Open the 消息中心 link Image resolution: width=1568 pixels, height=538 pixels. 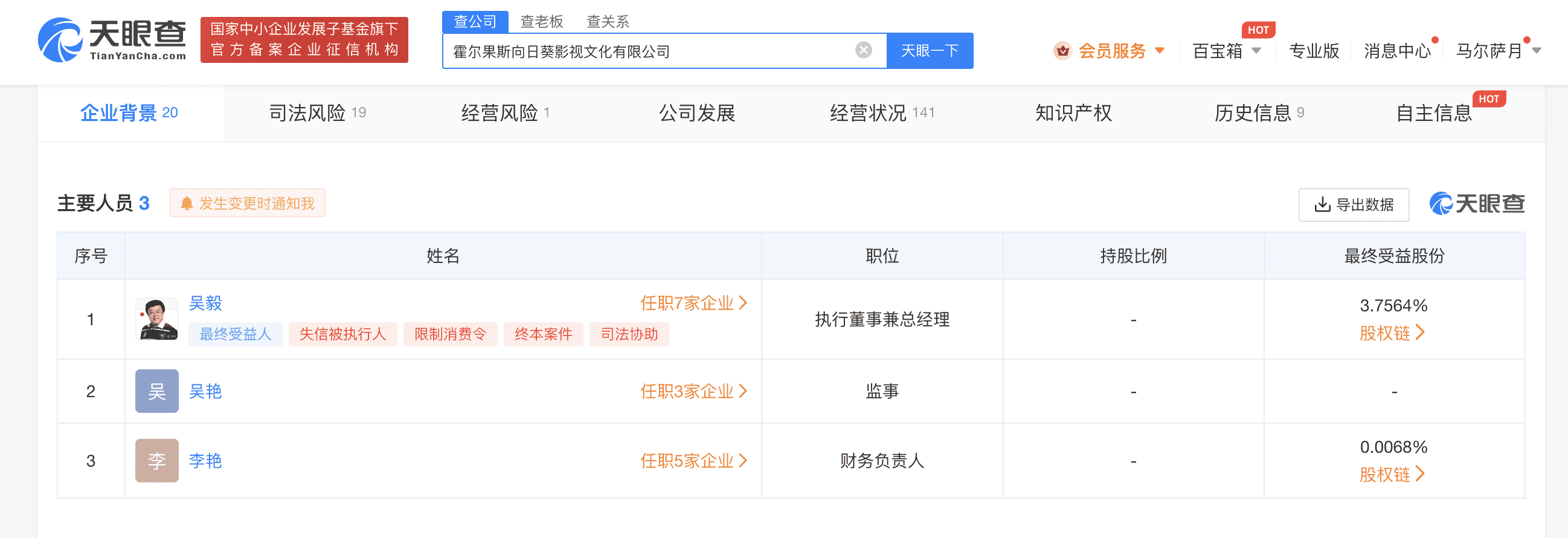[1398, 51]
